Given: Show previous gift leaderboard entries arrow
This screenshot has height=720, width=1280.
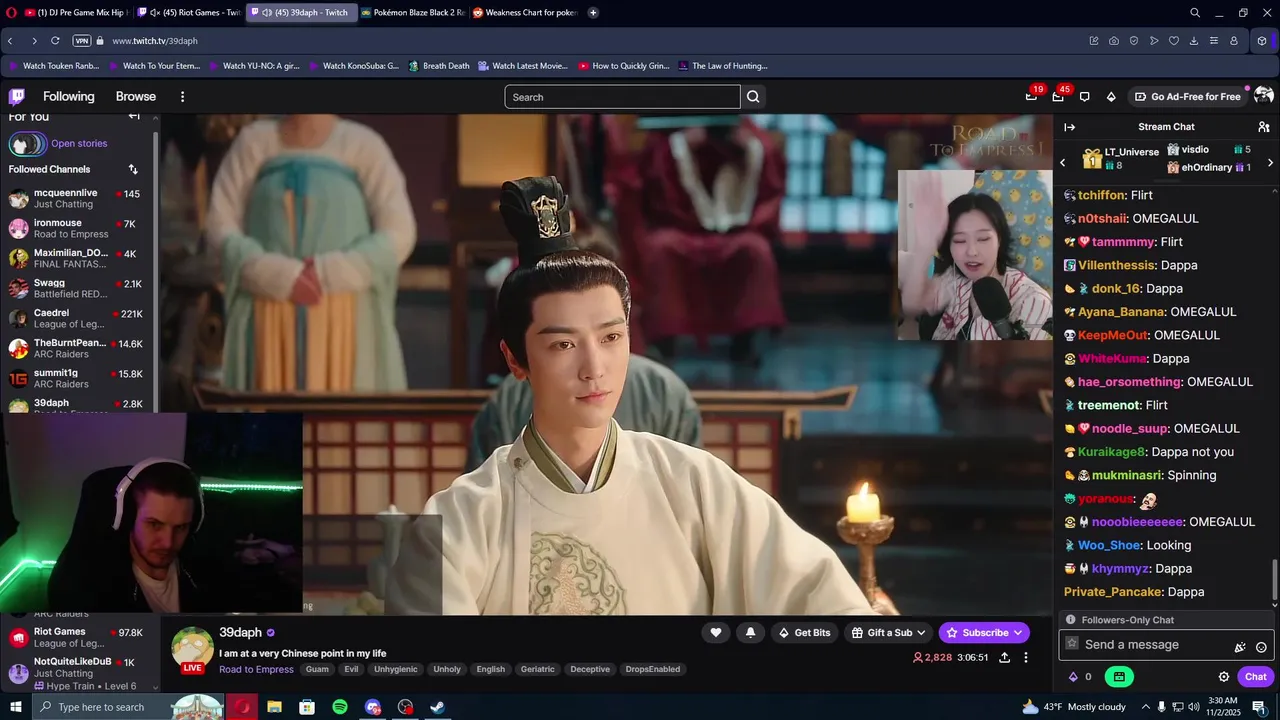Looking at the screenshot, I should click(1062, 162).
